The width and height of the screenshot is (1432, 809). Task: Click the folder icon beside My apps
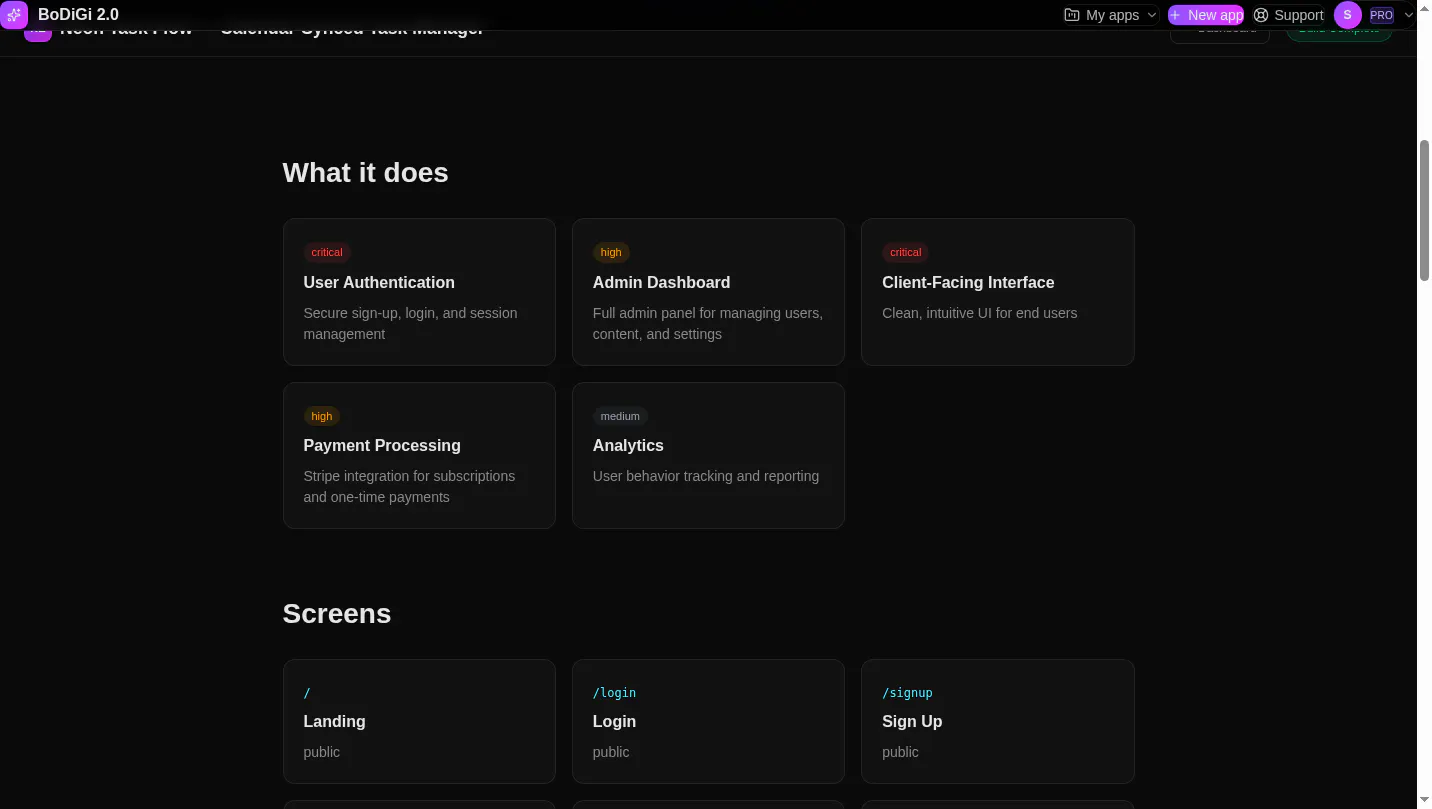click(x=1072, y=15)
